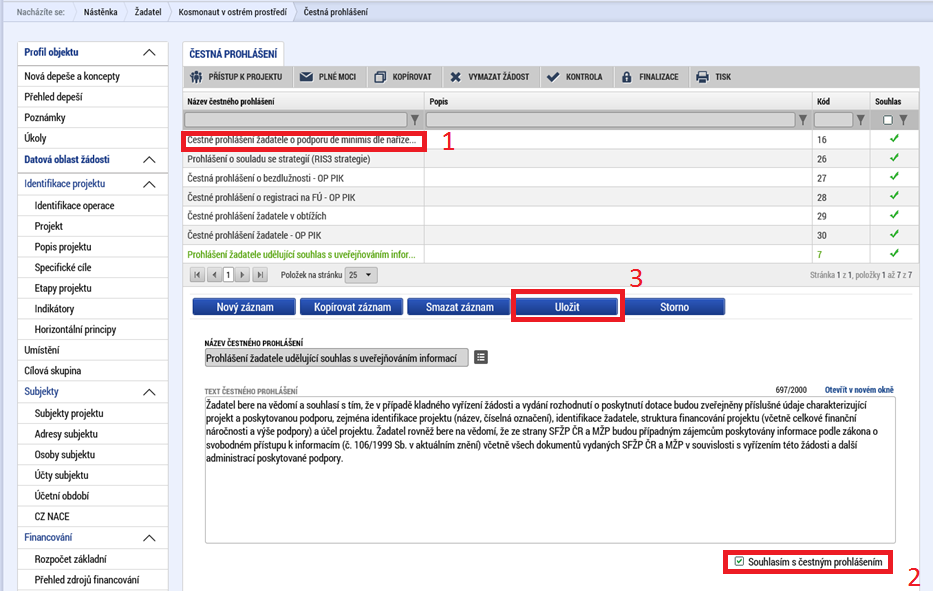Click the Uložit button
Screen dimensions: 935x599
click(567, 307)
